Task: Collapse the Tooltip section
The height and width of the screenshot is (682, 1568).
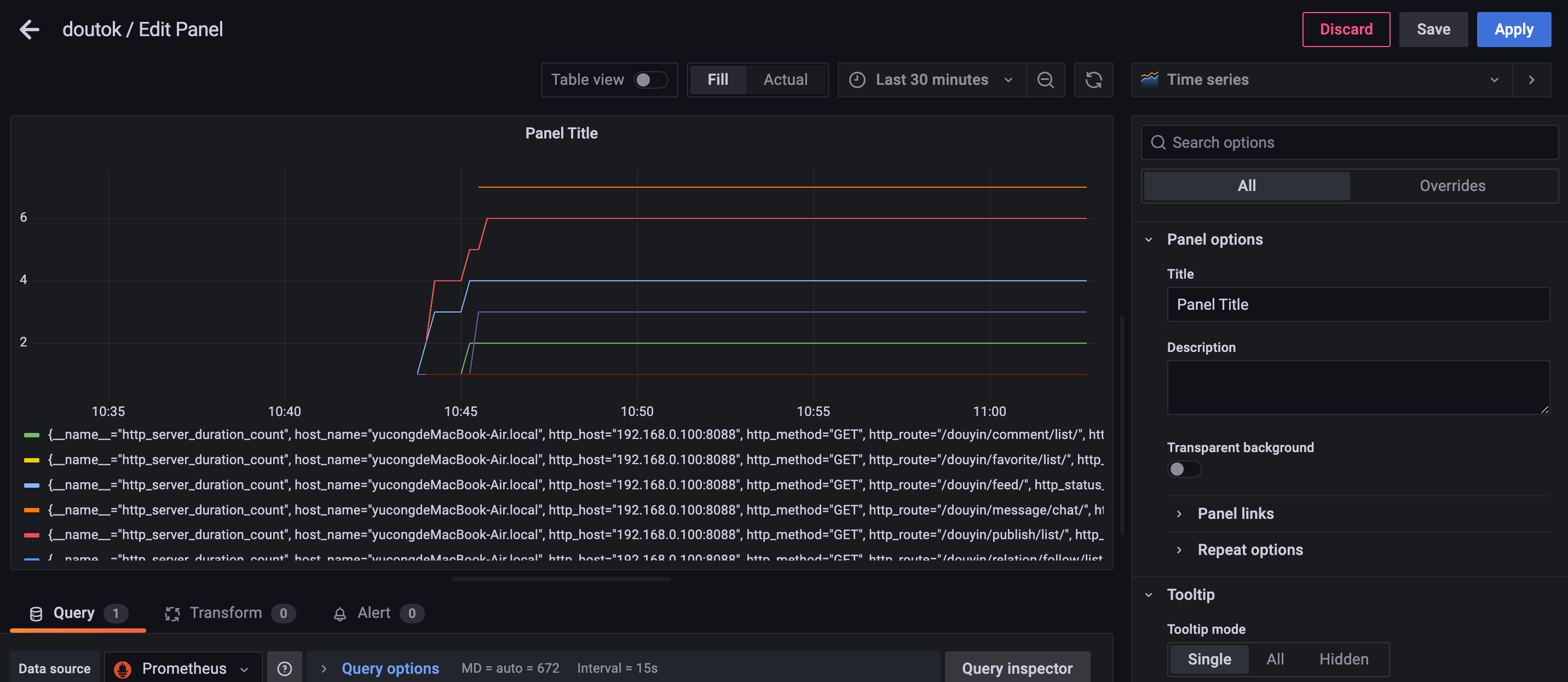Action: (1190, 594)
